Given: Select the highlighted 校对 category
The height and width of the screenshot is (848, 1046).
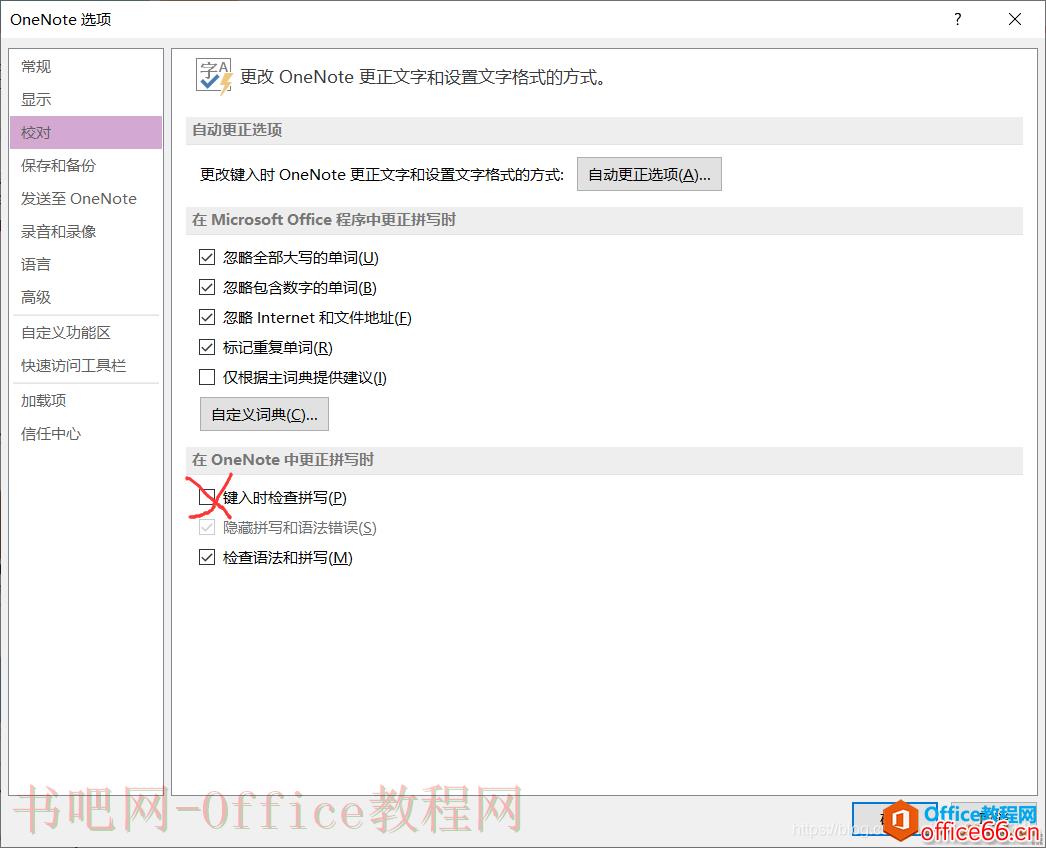Looking at the screenshot, I should click(x=86, y=132).
